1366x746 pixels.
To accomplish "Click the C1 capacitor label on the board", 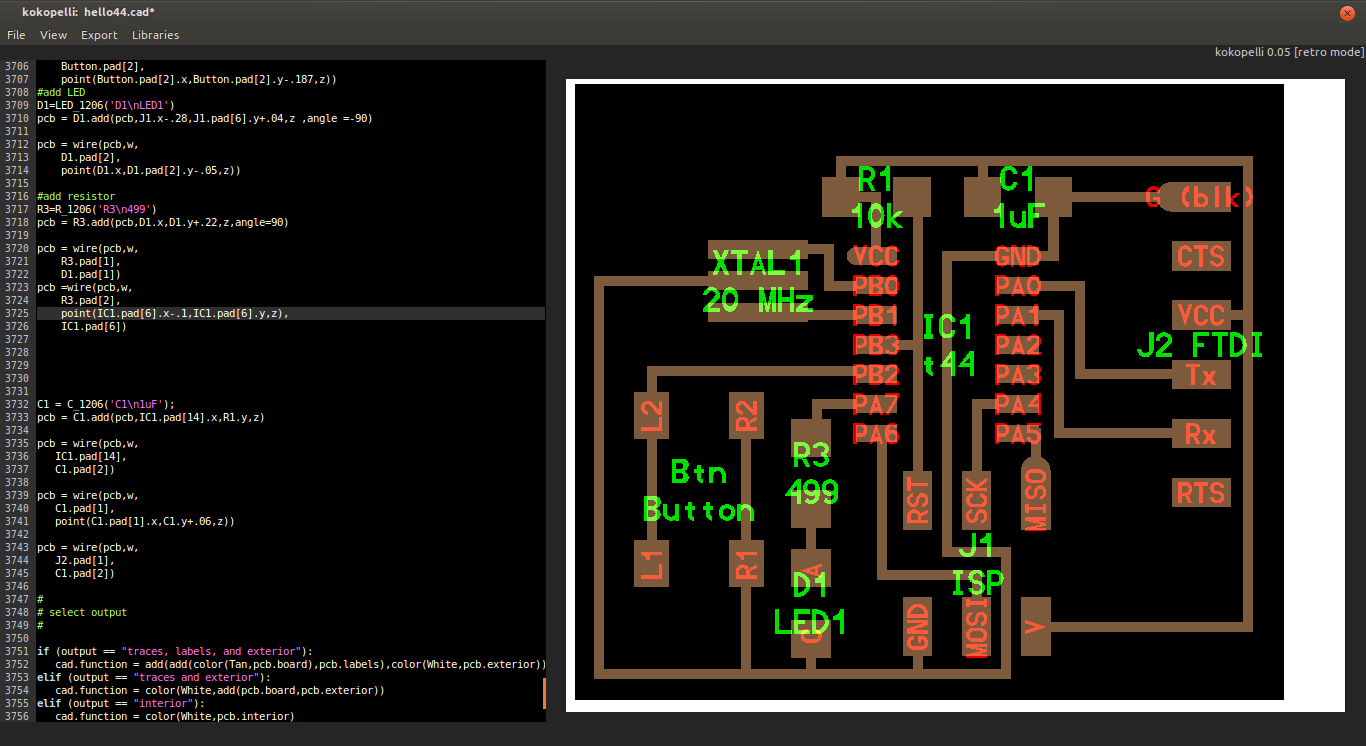I will point(1017,180).
